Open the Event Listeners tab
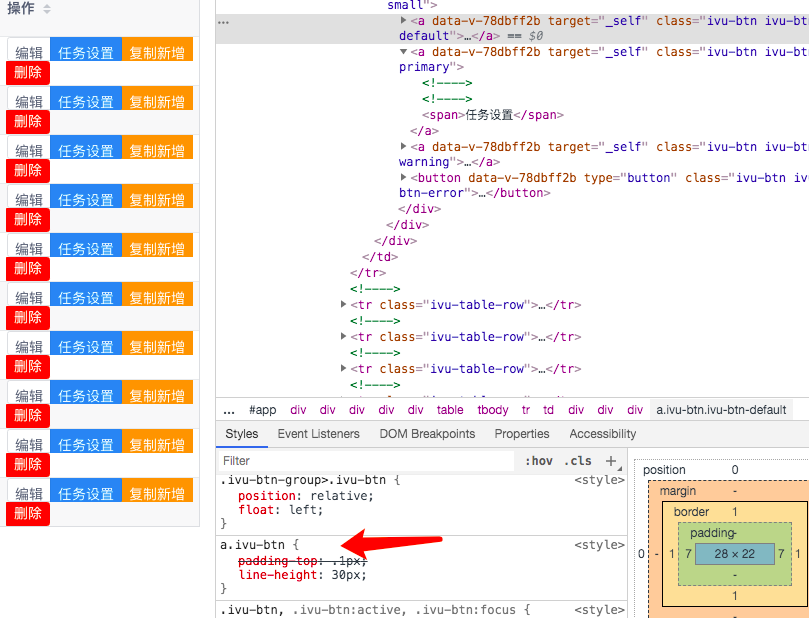 tap(318, 434)
